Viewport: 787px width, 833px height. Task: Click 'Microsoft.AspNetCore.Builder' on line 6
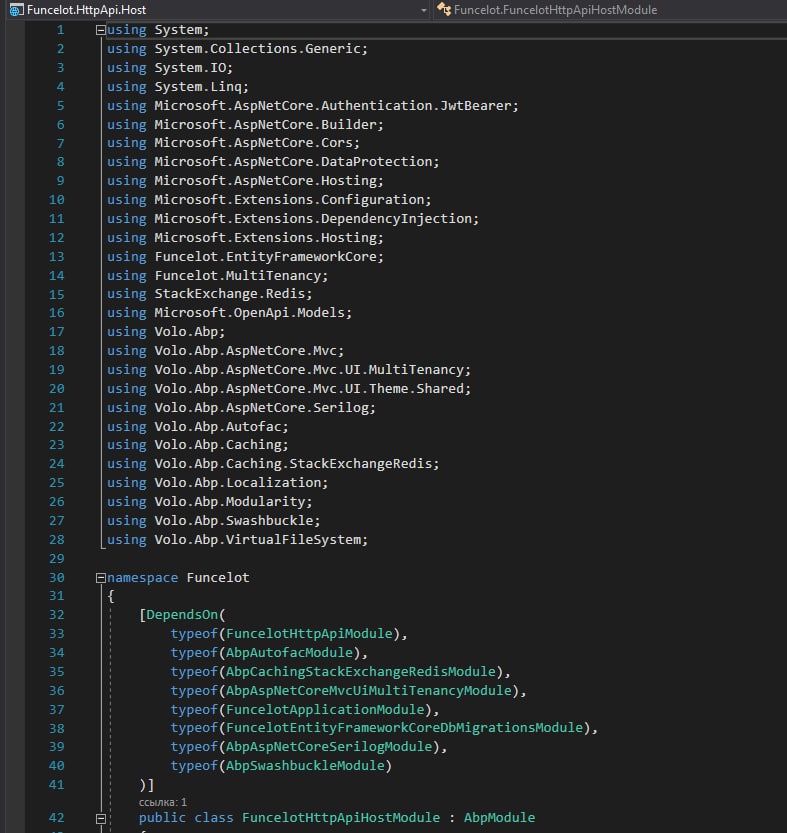[265, 125]
